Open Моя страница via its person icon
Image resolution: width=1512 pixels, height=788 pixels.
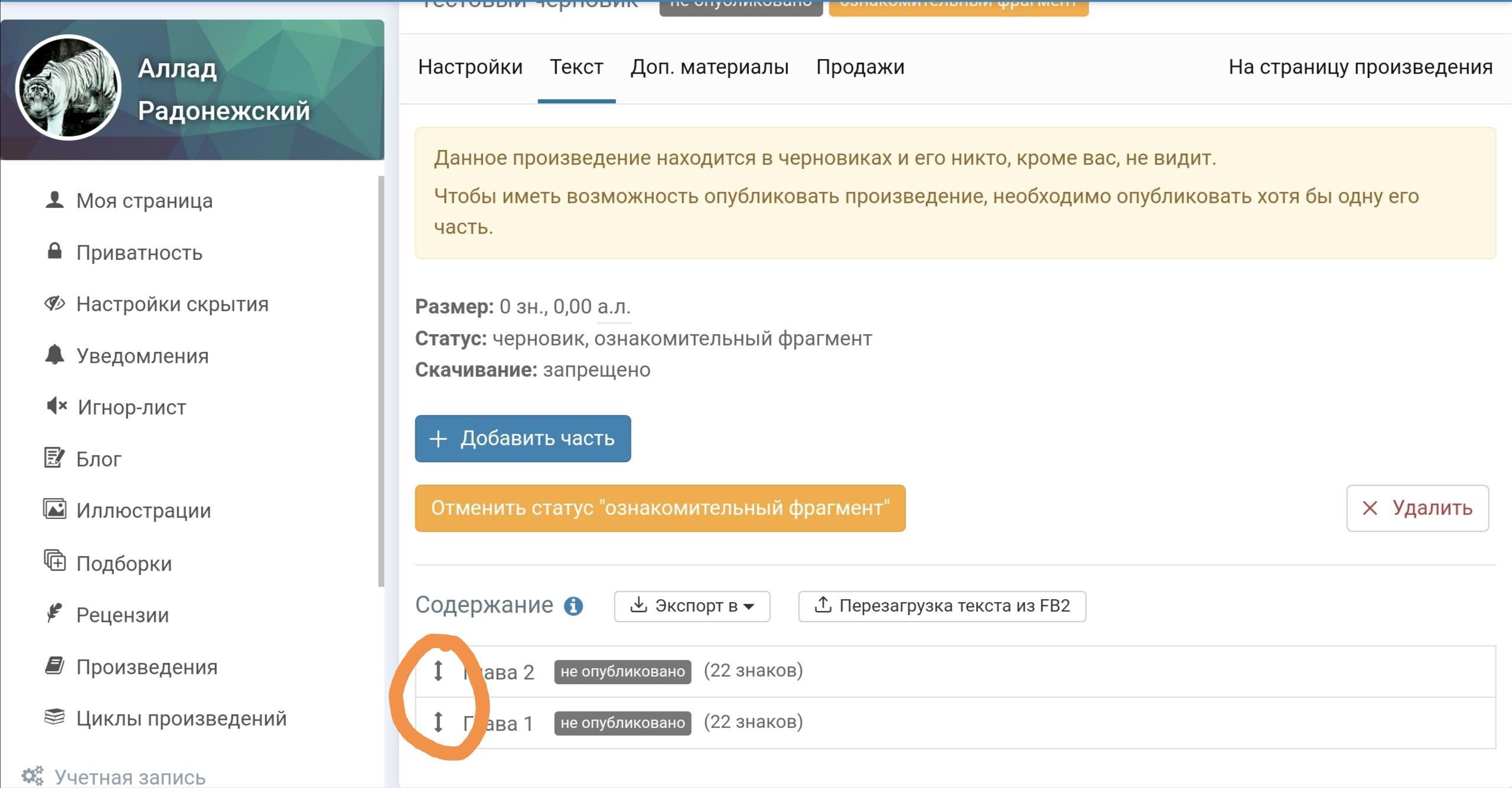click(54, 200)
